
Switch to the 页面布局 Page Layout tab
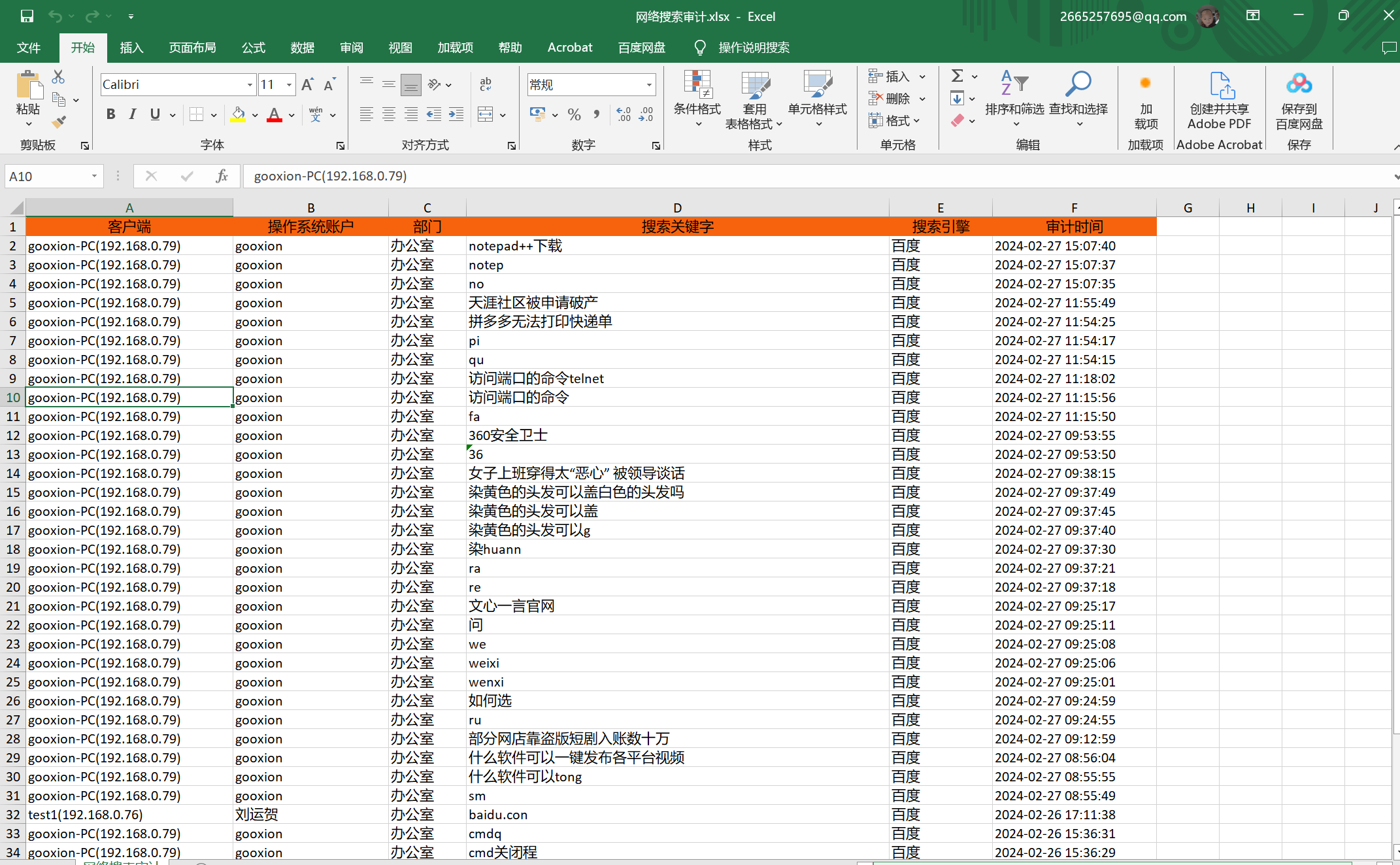pos(192,48)
